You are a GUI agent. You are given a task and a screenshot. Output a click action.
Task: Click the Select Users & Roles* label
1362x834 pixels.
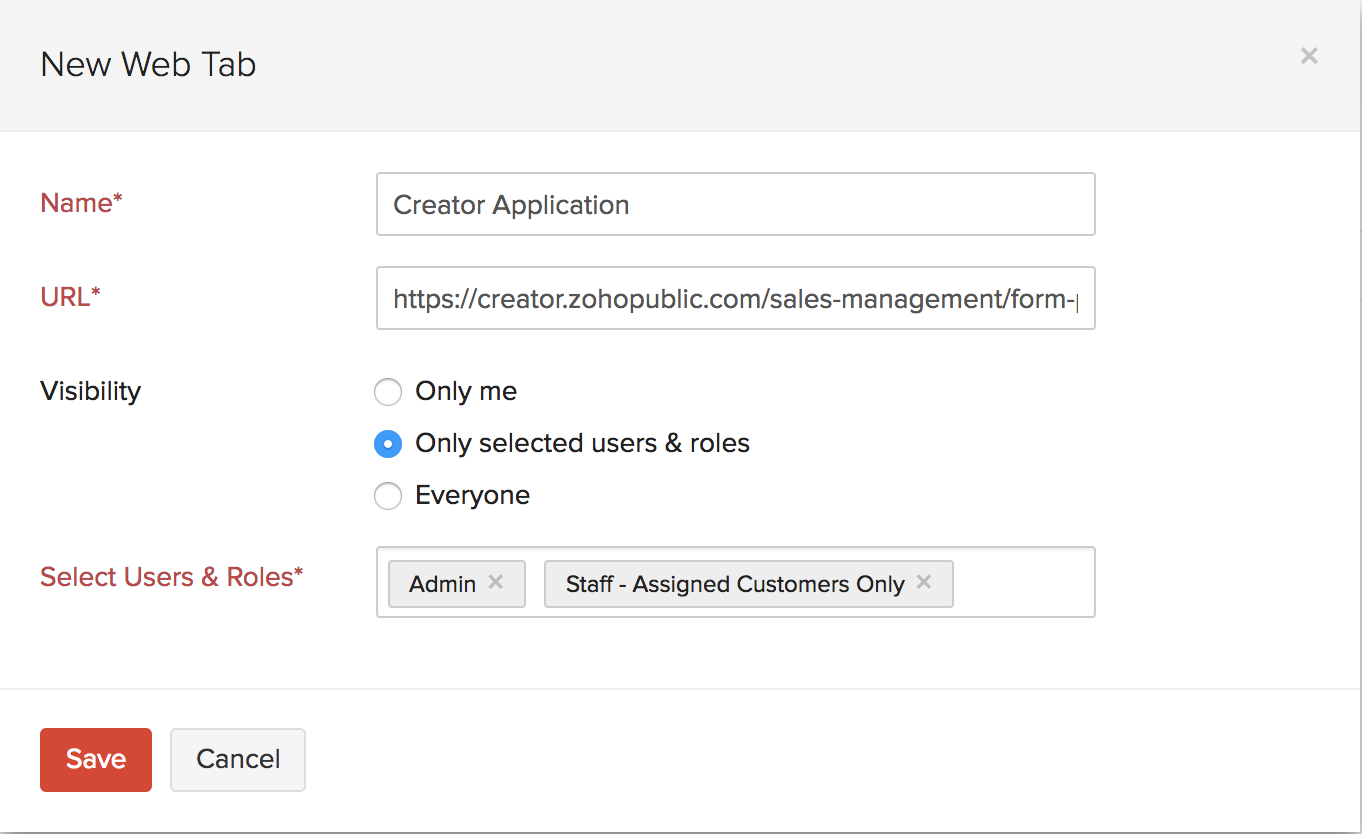point(171,577)
